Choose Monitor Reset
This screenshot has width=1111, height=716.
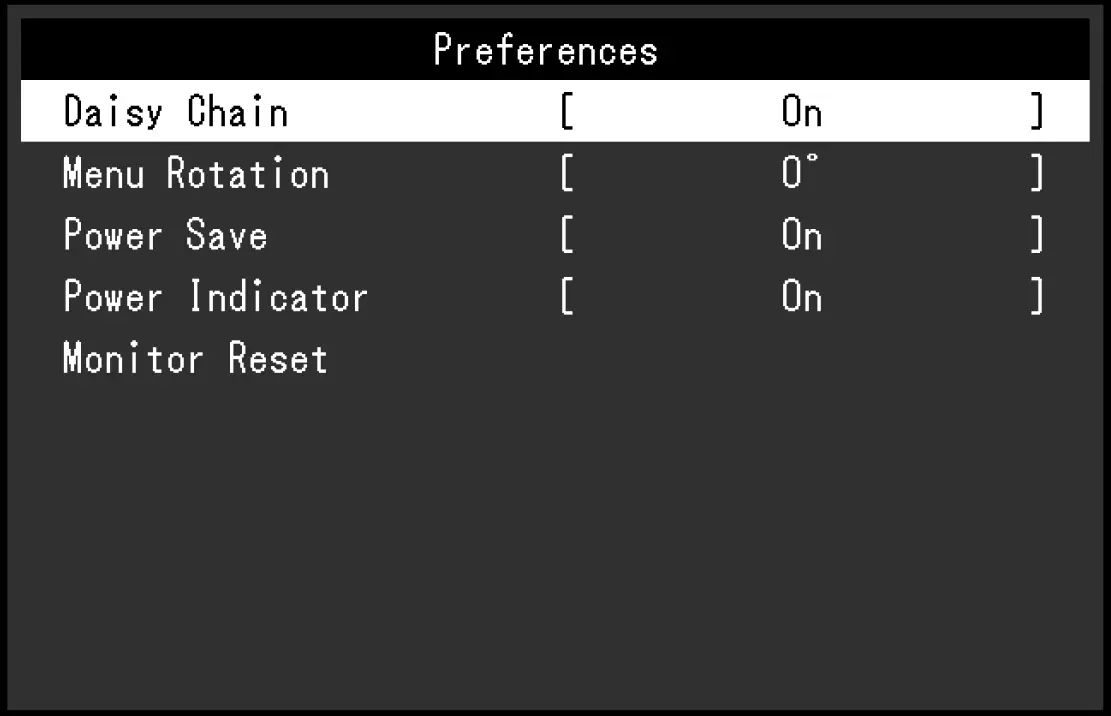[x=196, y=358]
